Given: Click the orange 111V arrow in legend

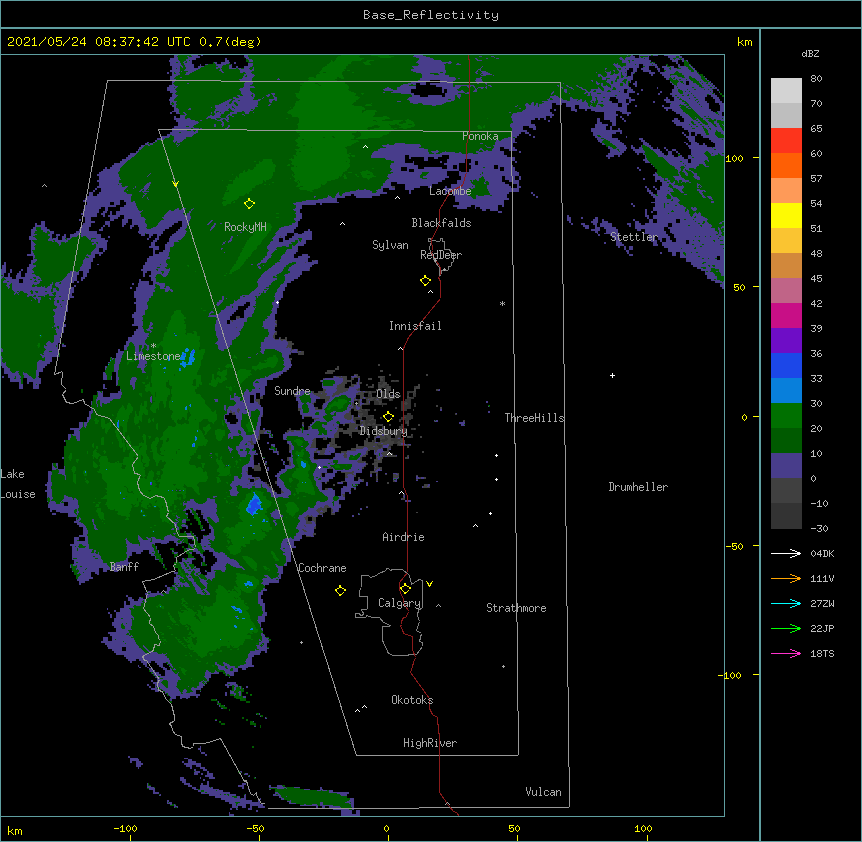Looking at the screenshot, I should 786,578.
